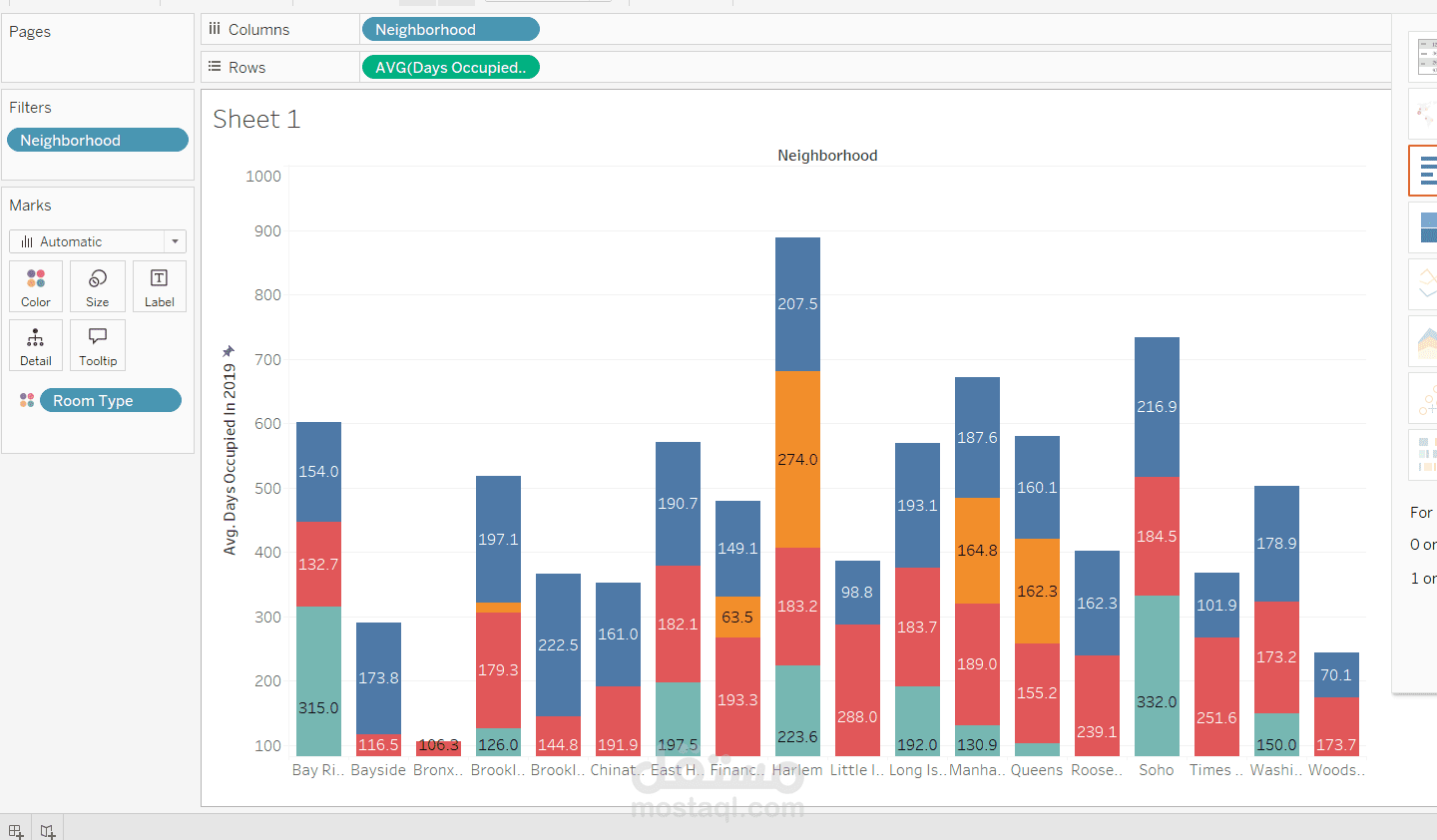Select the scatter plot option in Show Me
Viewport: 1437px width, 840px height.
1425,398
